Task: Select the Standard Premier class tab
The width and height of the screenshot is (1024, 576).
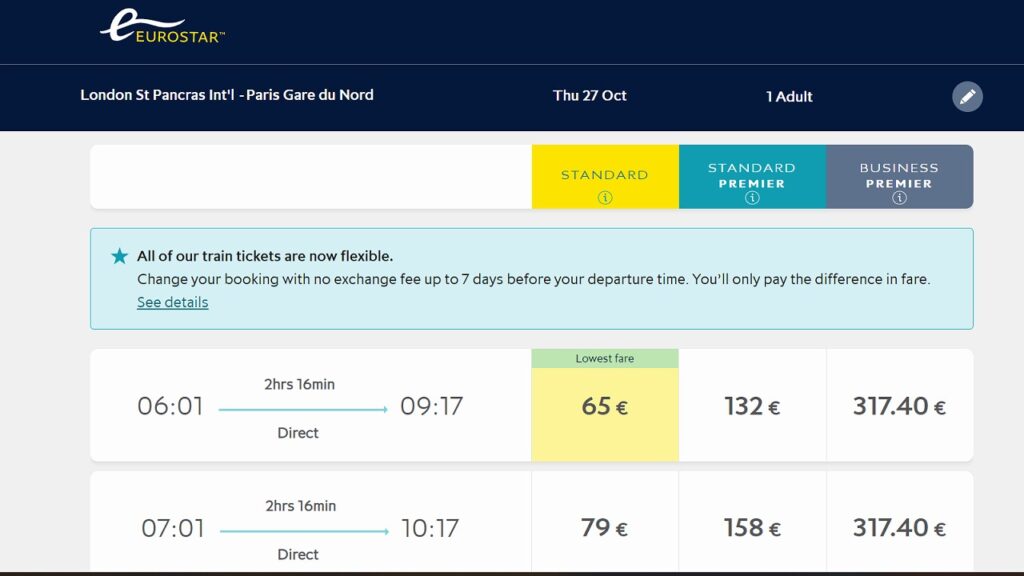Action: [x=752, y=177]
